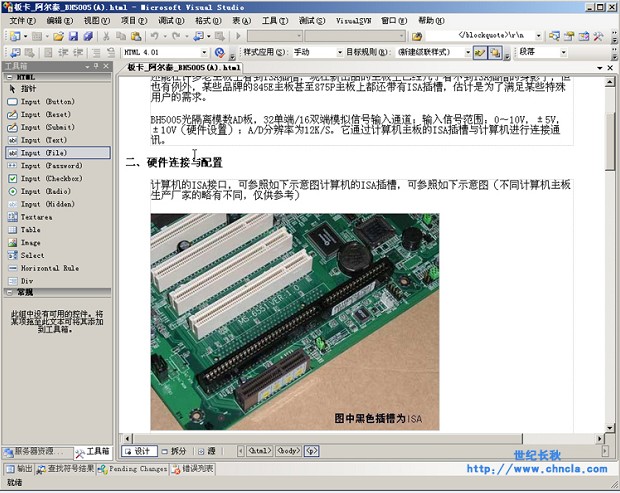Screen dimensions: 620x493
Task: Select Input (Text) toolbox item
Action: tap(58, 140)
